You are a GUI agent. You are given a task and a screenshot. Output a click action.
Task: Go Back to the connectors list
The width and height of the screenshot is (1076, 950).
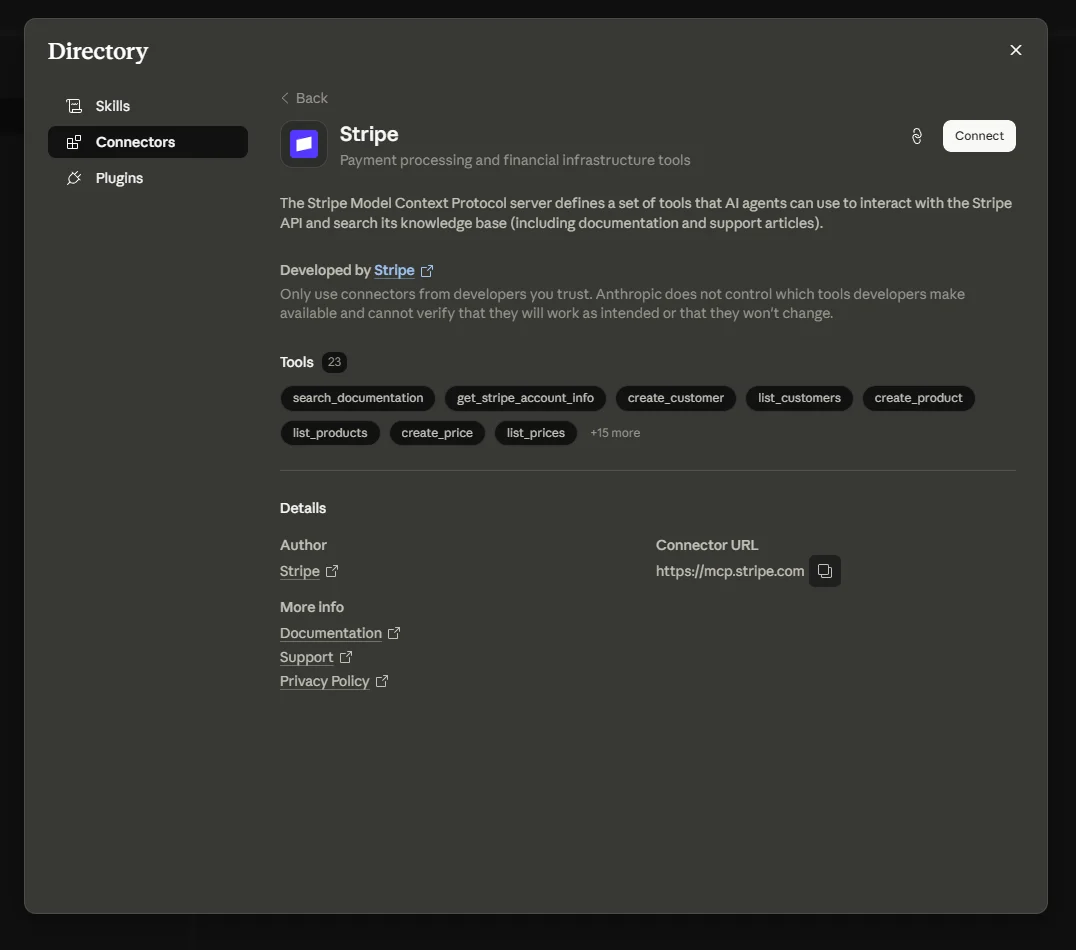point(304,98)
